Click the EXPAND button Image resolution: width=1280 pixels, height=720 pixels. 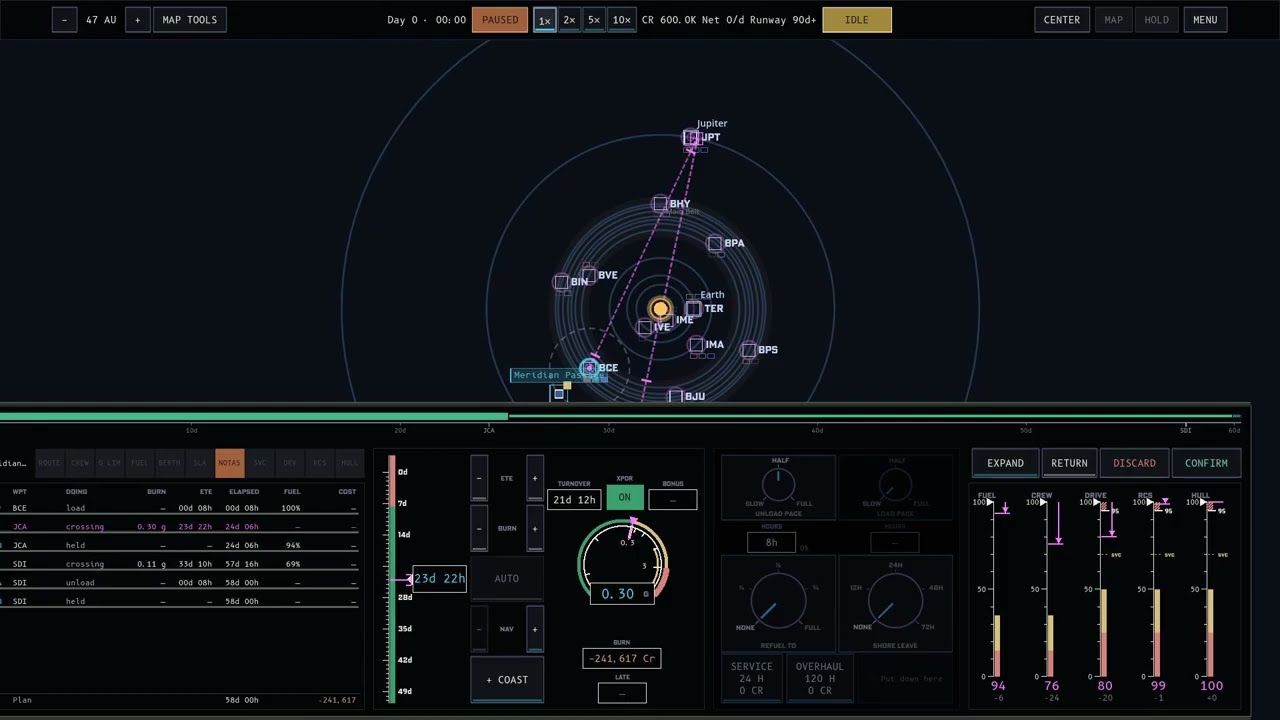pyautogui.click(x=1005, y=463)
